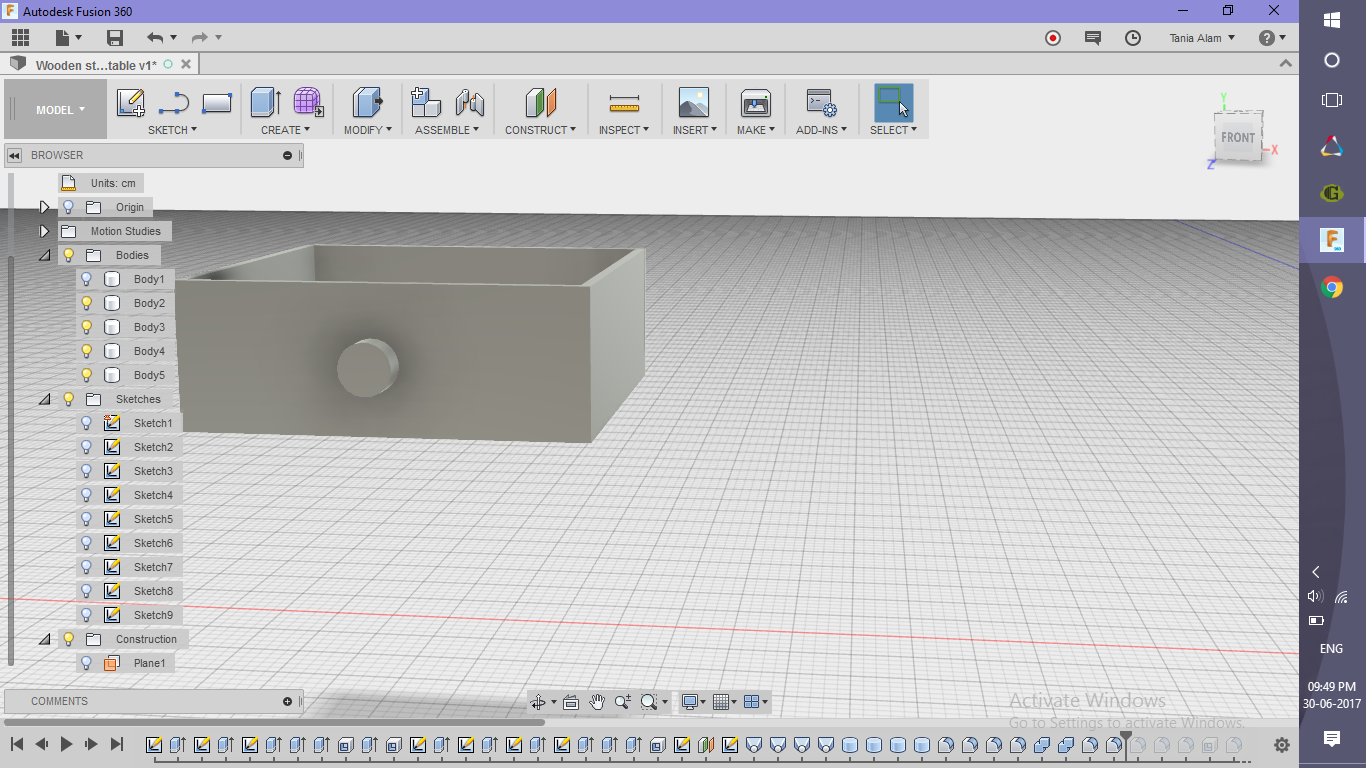
Task: Collapse the Construction folder
Action: [44, 639]
